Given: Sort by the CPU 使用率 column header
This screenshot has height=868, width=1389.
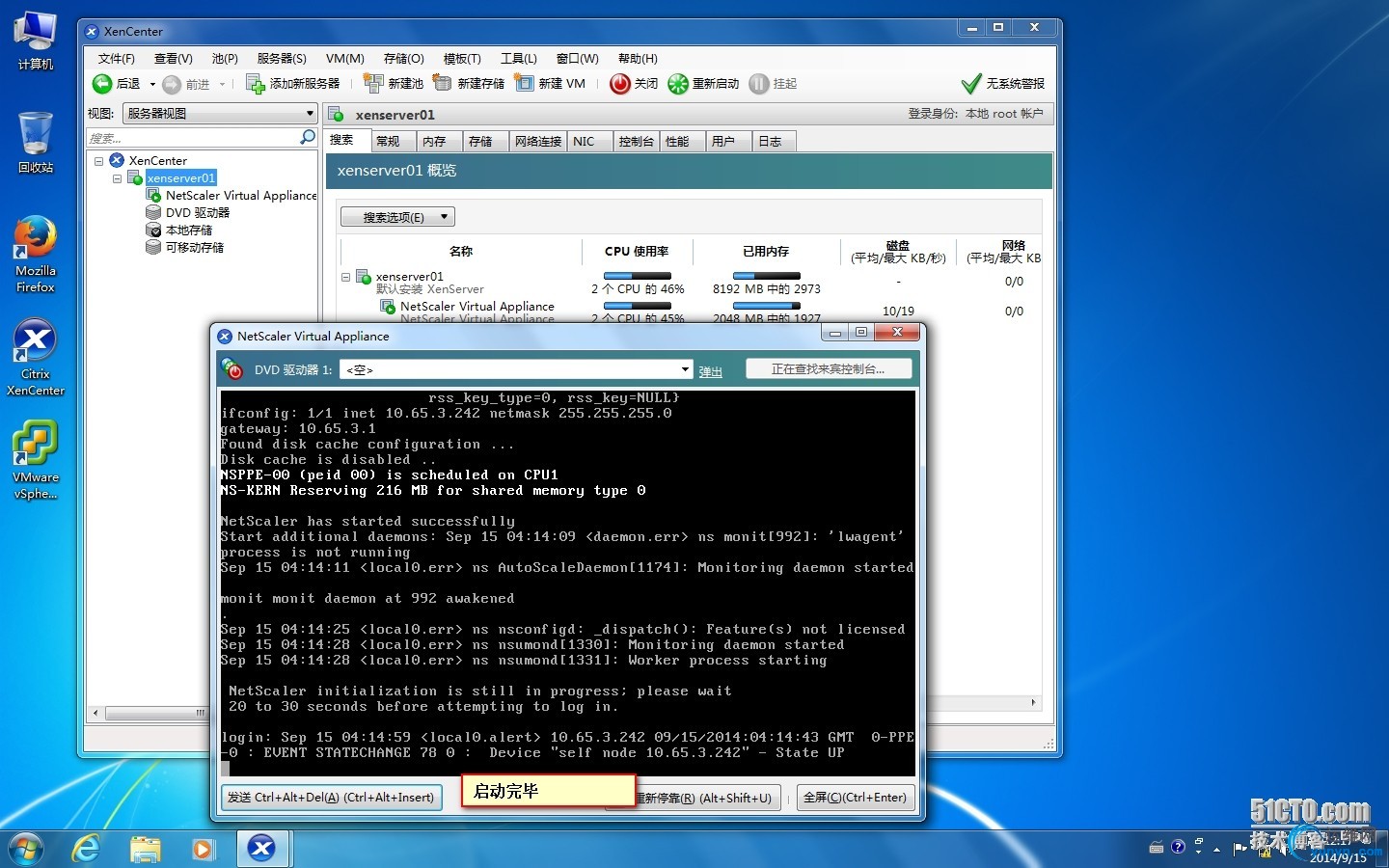Looking at the screenshot, I should coord(637,252).
